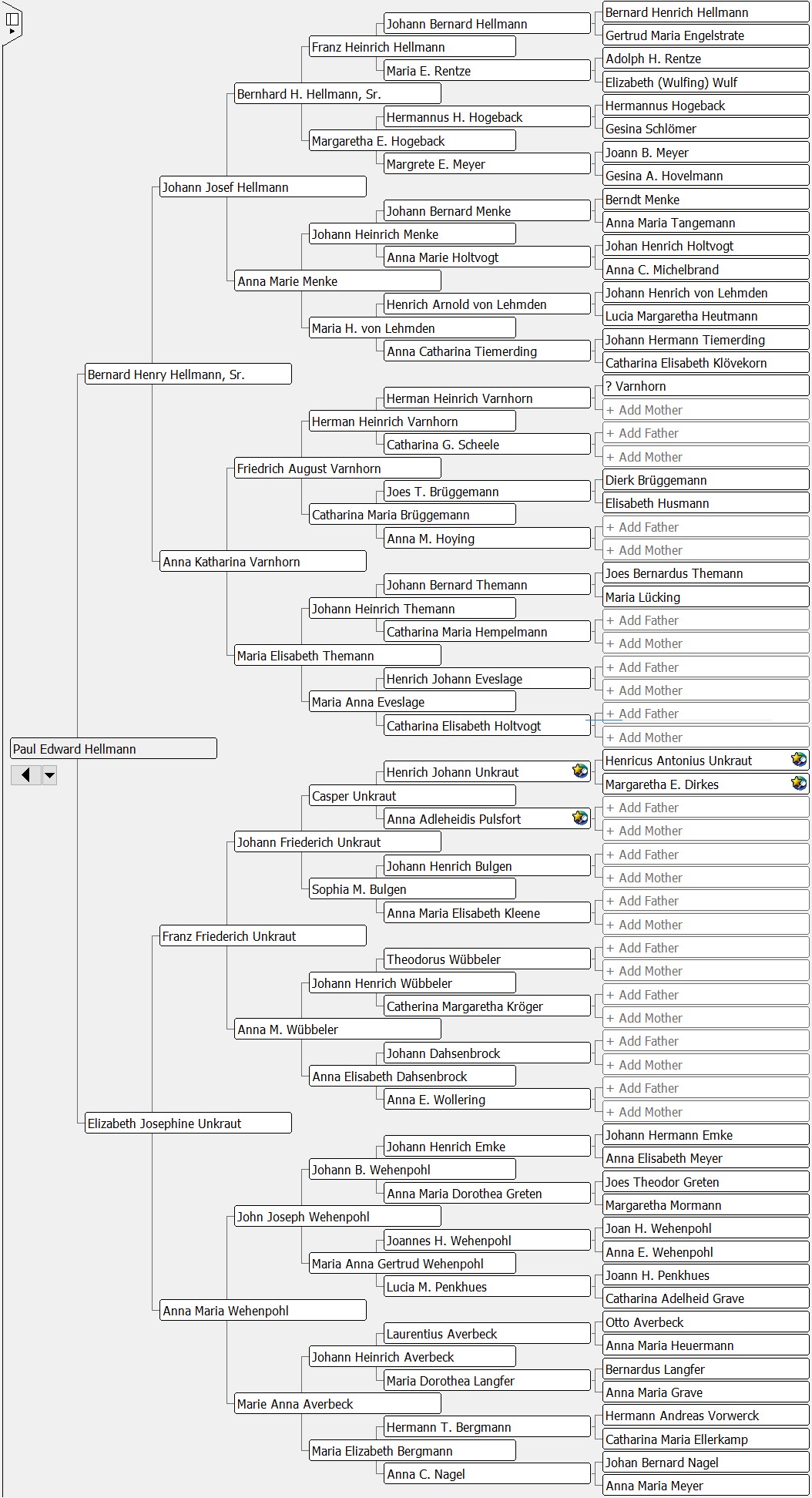Select Lucia M. Penkhues
The width and height of the screenshot is (812, 1498).
click(x=487, y=1286)
